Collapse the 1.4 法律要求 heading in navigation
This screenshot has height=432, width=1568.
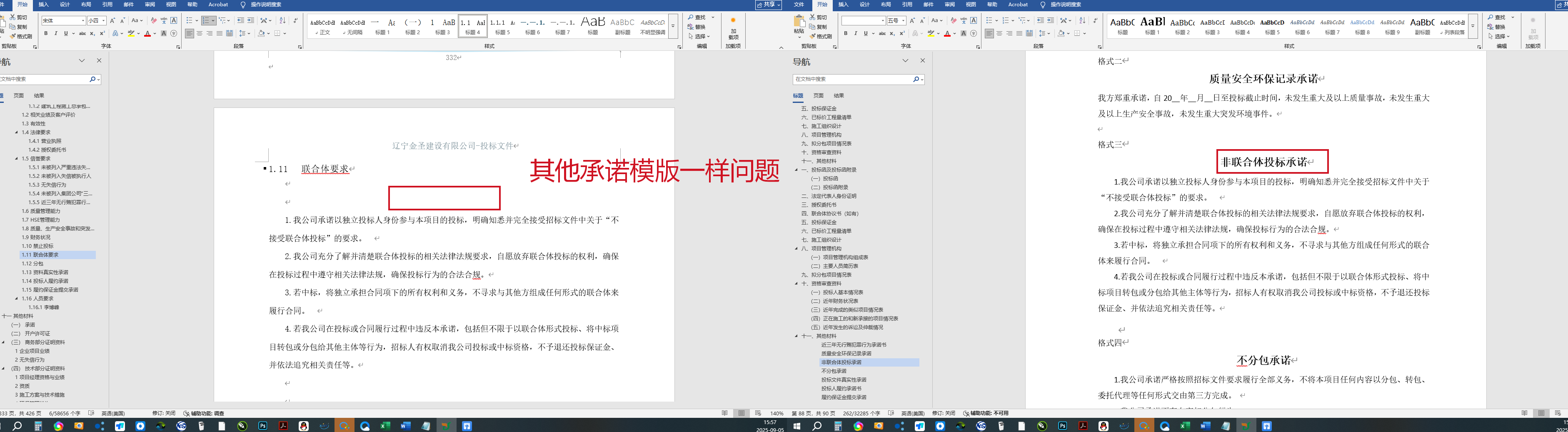point(16,132)
